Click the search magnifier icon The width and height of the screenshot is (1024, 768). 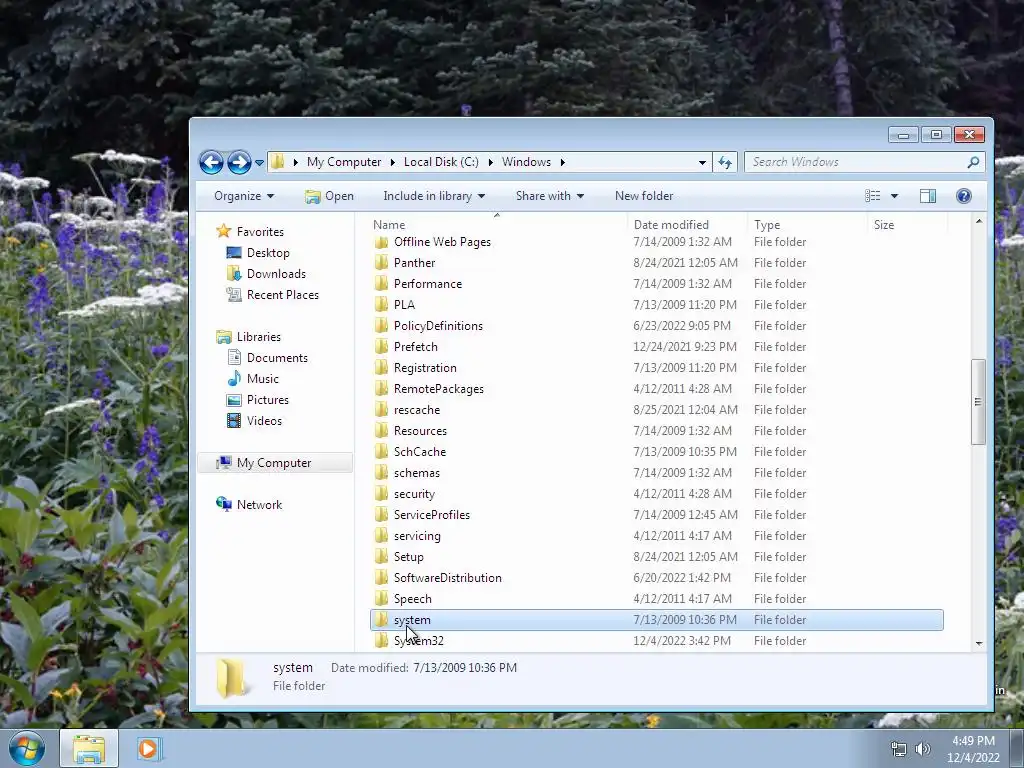pyautogui.click(x=973, y=162)
